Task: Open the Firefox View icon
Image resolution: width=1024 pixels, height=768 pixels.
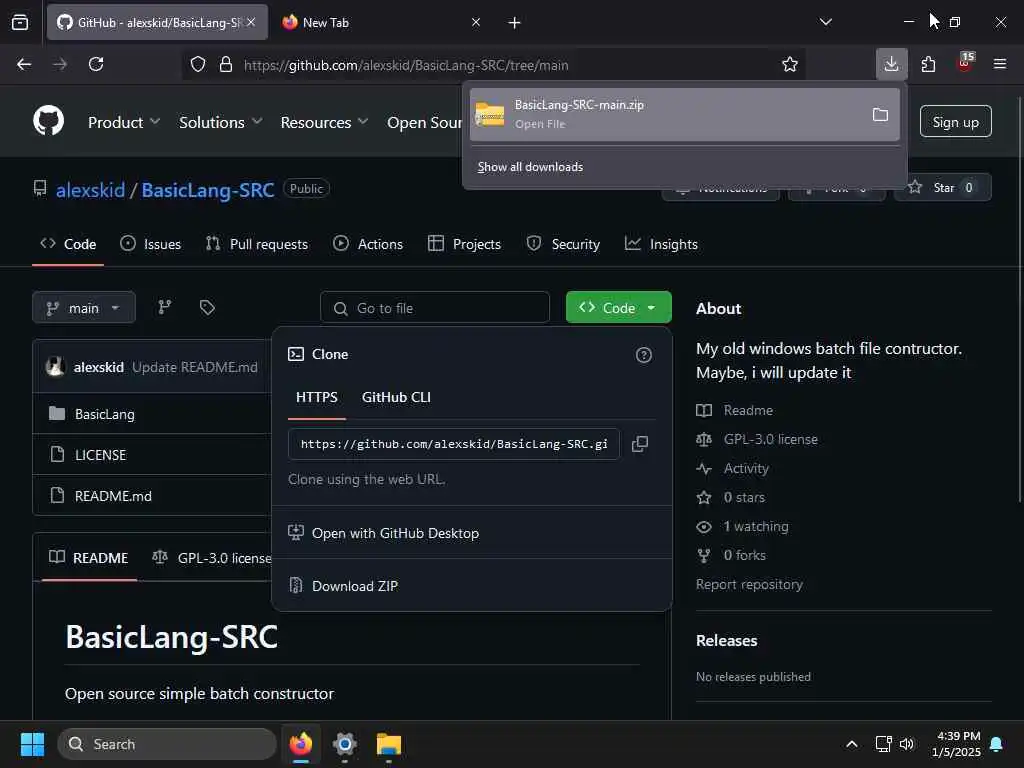Action: 20,22
